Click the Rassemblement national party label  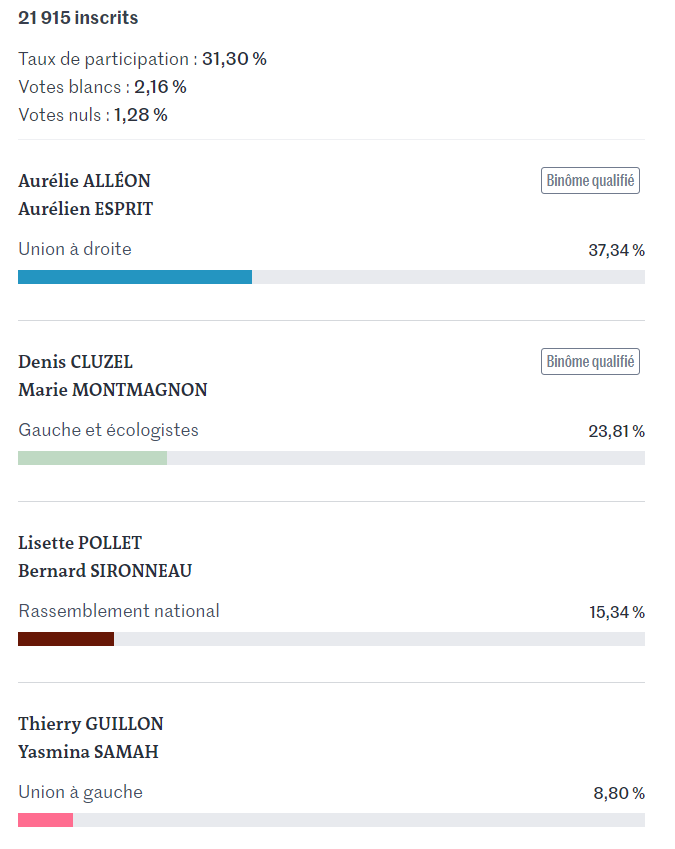point(119,611)
